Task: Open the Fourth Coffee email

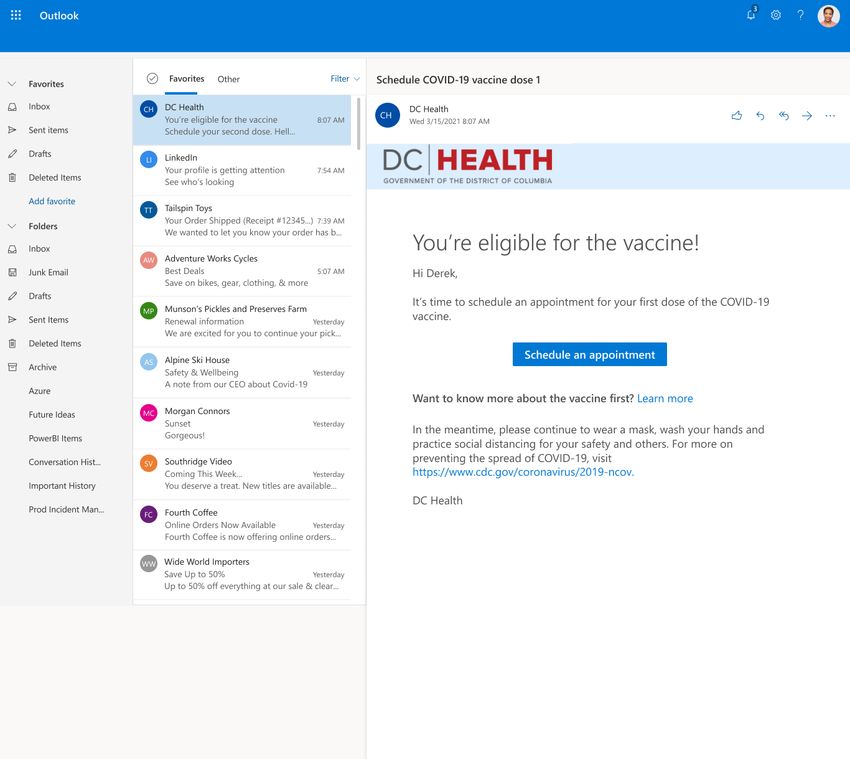Action: (242, 525)
